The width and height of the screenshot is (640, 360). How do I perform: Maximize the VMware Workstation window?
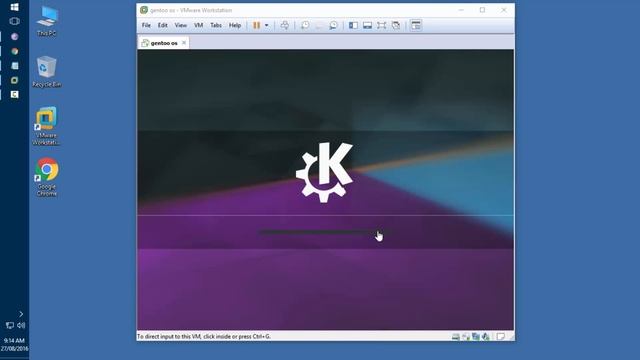click(482, 10)
